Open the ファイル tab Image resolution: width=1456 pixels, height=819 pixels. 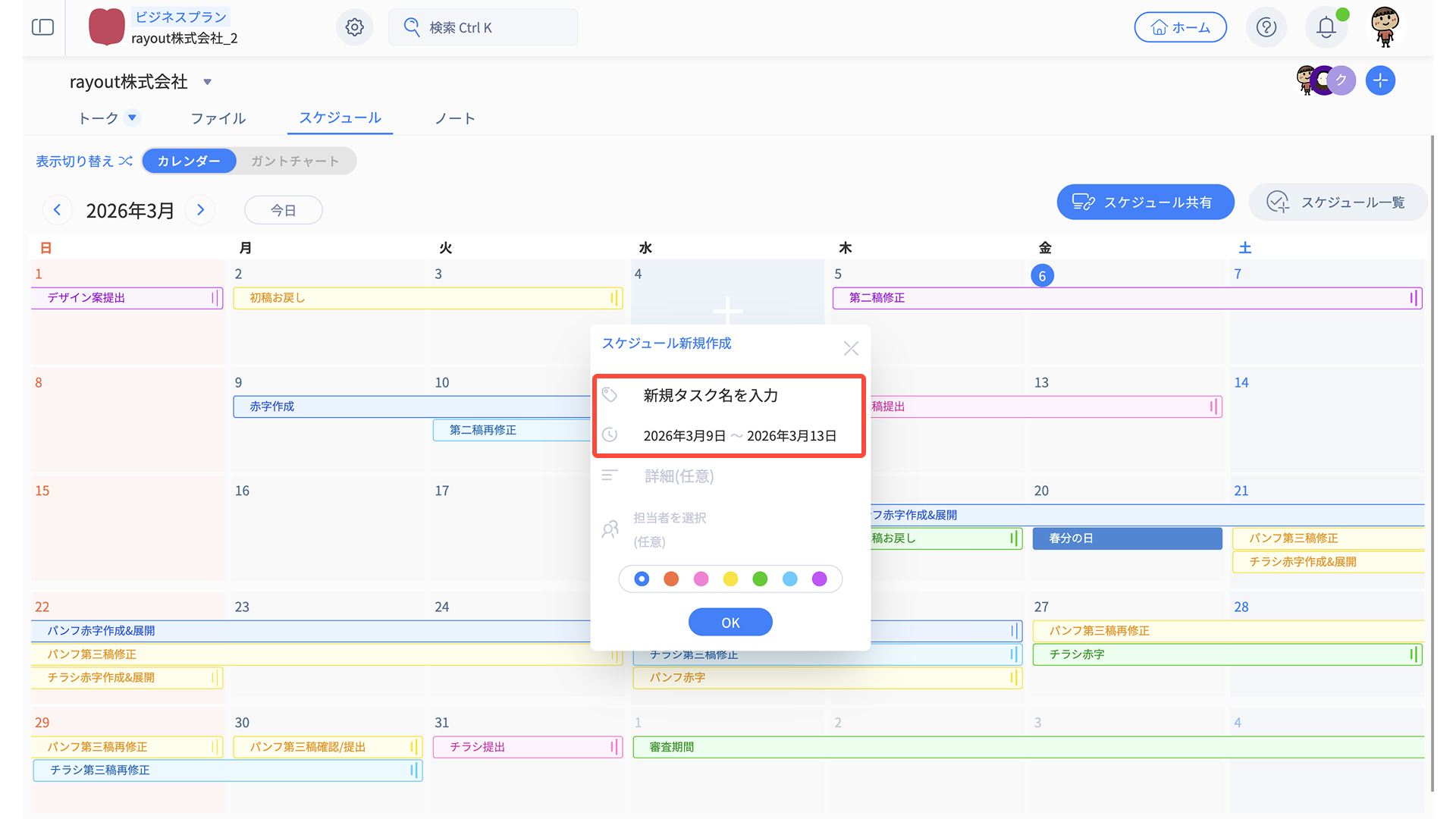(218, 118)
